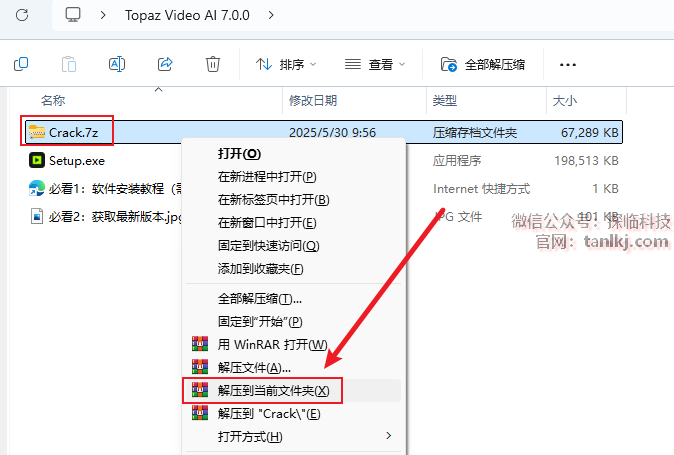Click the JPG image icon of 必看2
This screenshot has width=674, height=455.
point(37,216)
